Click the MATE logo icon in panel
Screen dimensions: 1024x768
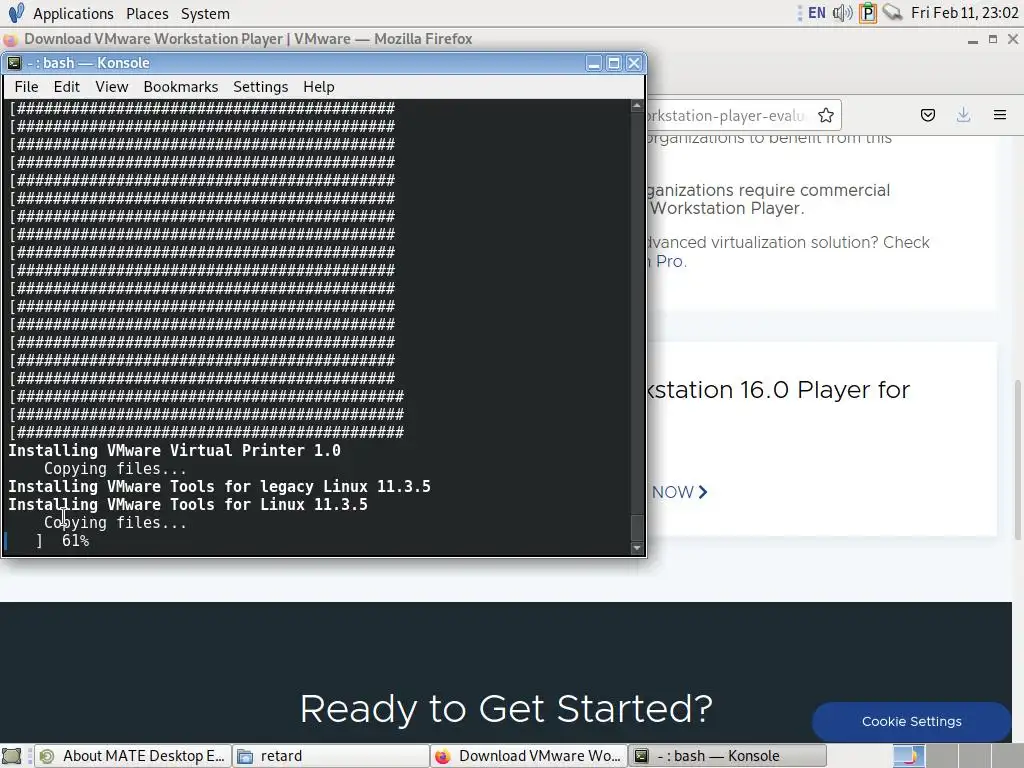point(16,13)
